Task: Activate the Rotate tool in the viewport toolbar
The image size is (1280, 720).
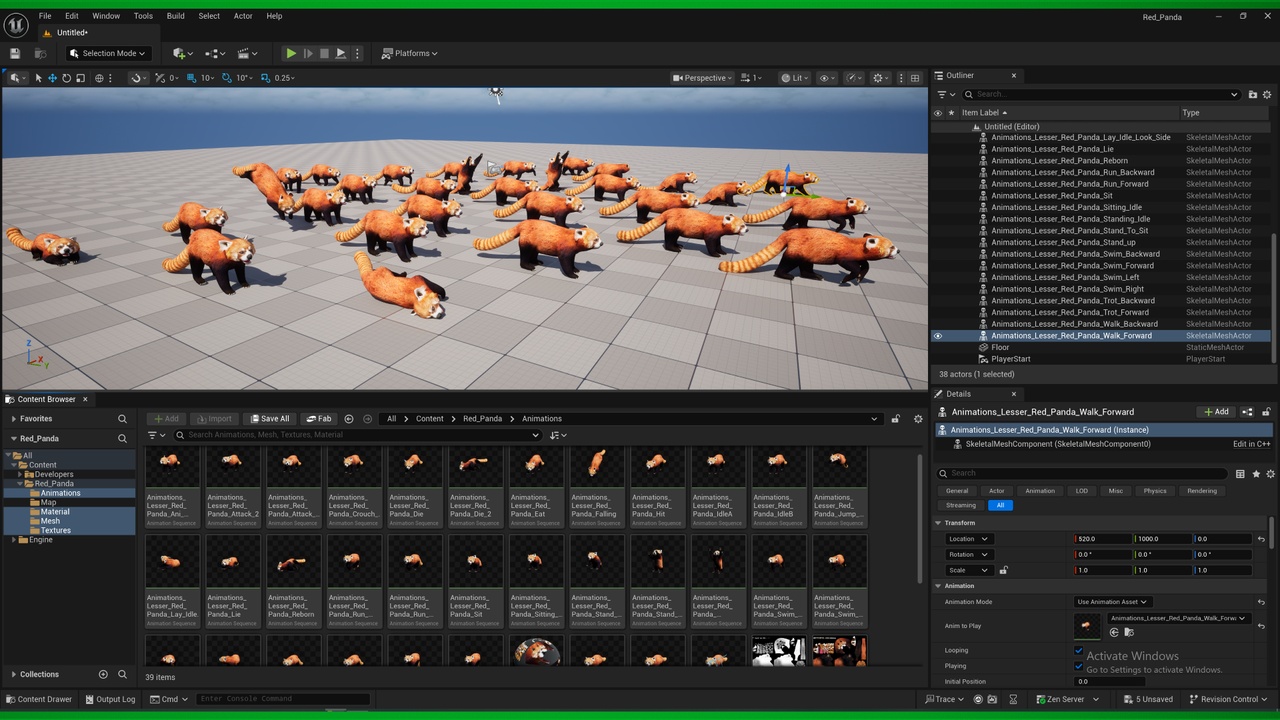Action: (x=66, y=78)
